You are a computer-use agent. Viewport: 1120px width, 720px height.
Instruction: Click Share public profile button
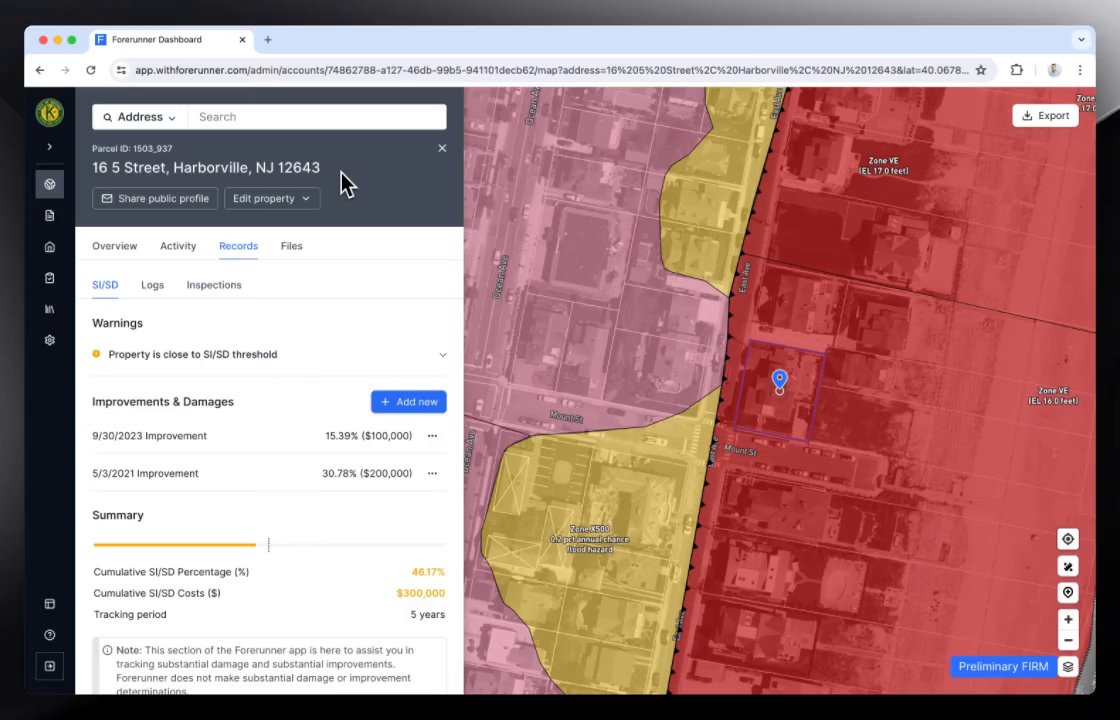pos(155,198)
